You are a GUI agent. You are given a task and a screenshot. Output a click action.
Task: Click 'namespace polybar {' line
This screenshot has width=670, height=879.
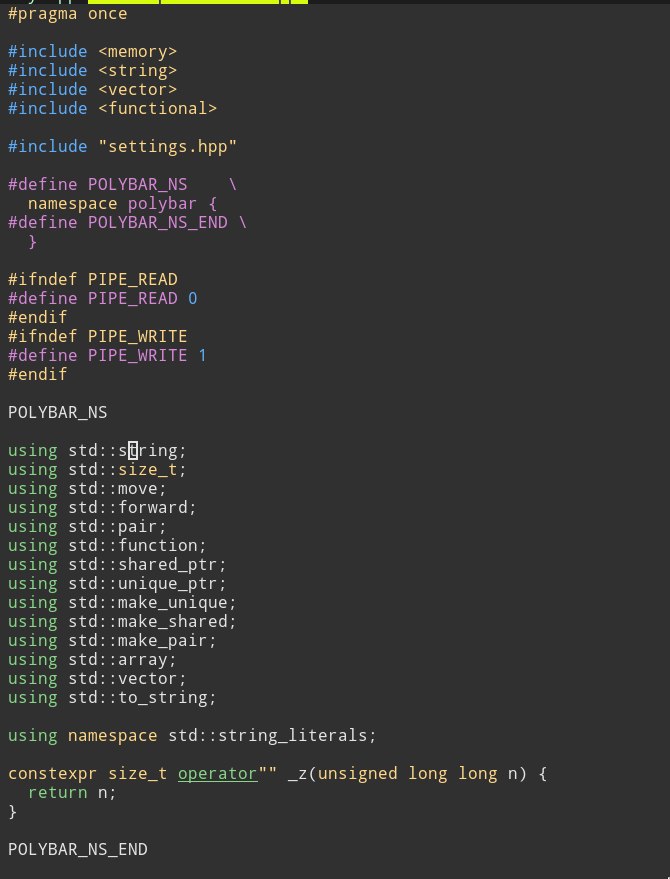122,203
